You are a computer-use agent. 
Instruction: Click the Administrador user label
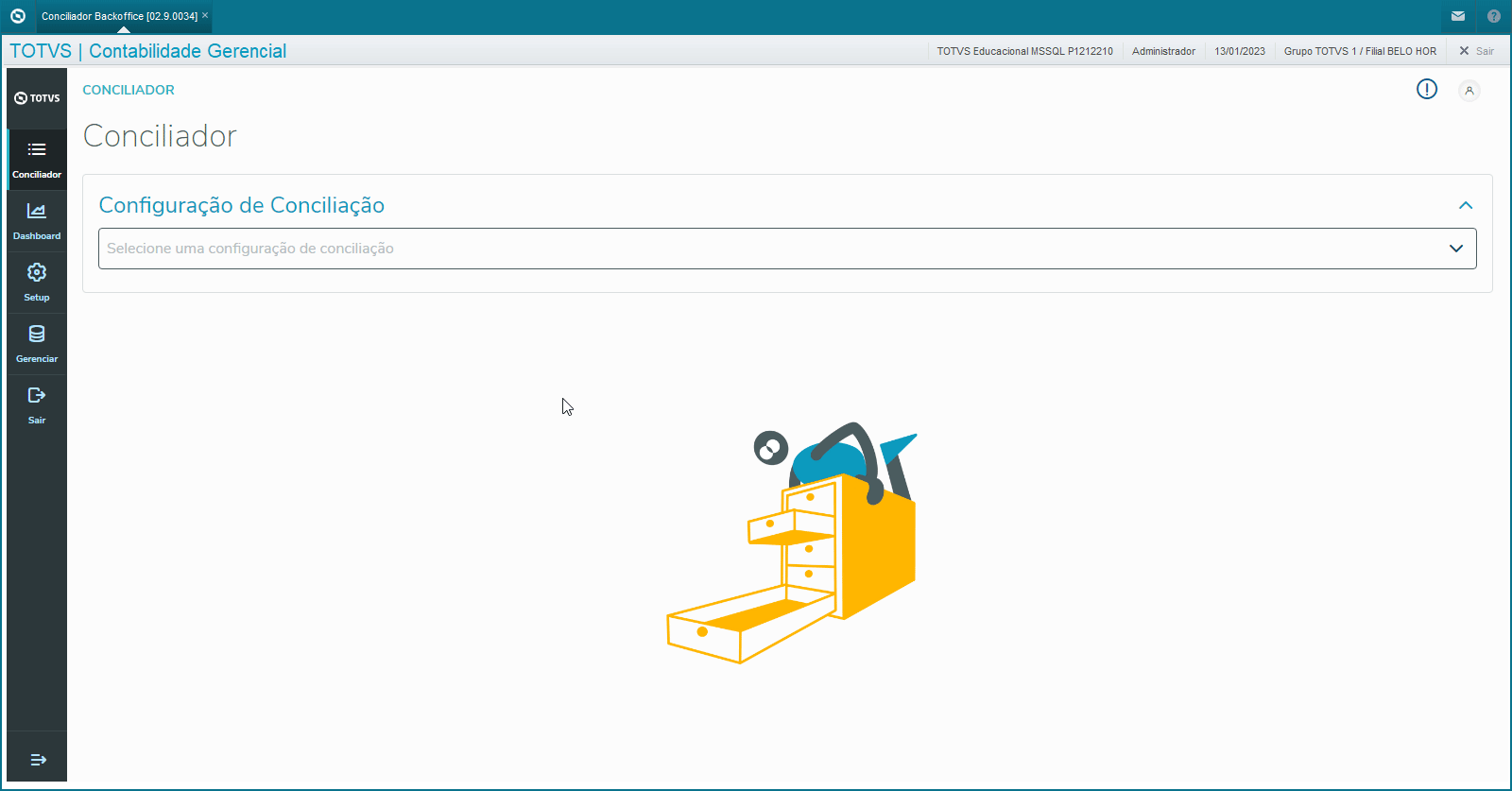(x=1163, y=51)
